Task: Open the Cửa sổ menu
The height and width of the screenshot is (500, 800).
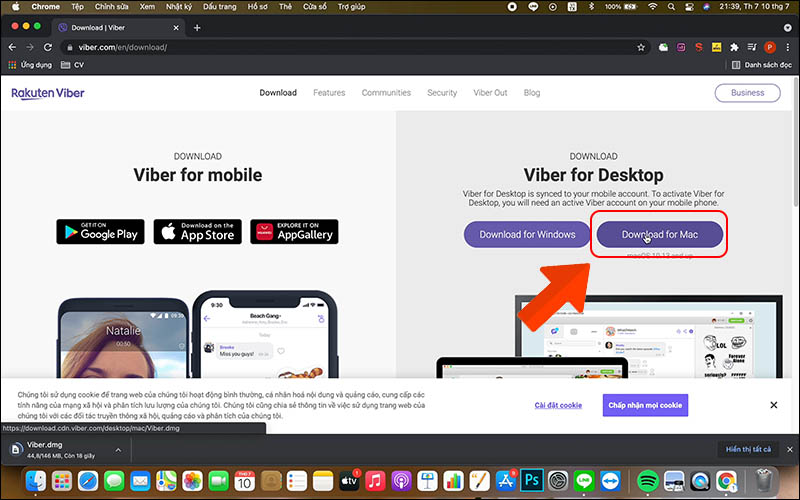Action: [x=314, y=7]
